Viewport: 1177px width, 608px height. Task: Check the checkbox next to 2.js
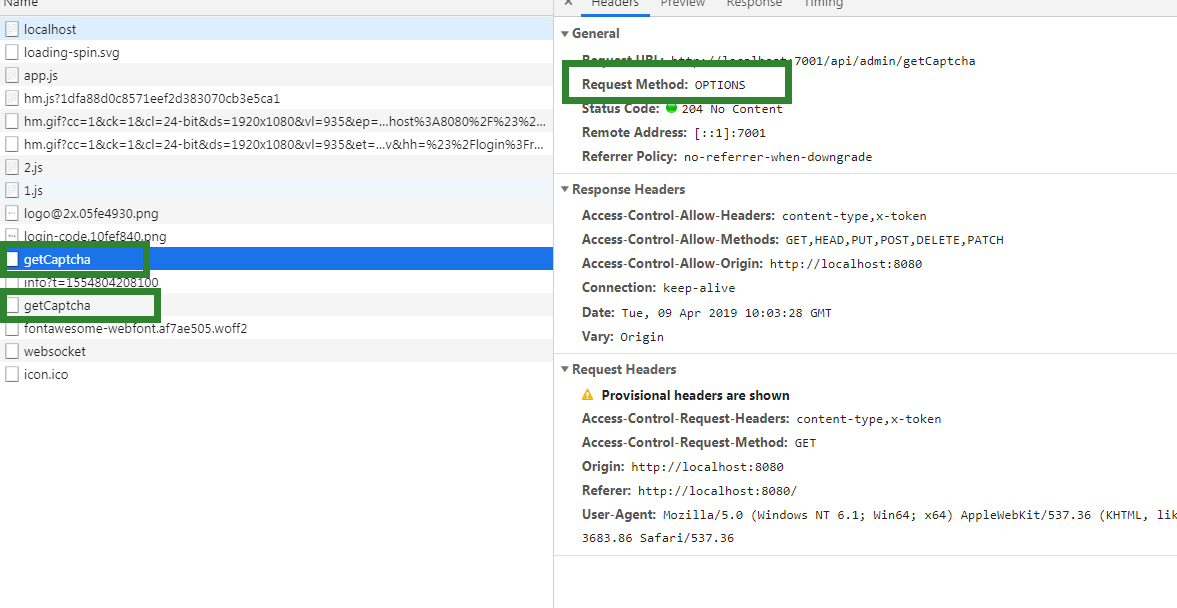[11, 166]
